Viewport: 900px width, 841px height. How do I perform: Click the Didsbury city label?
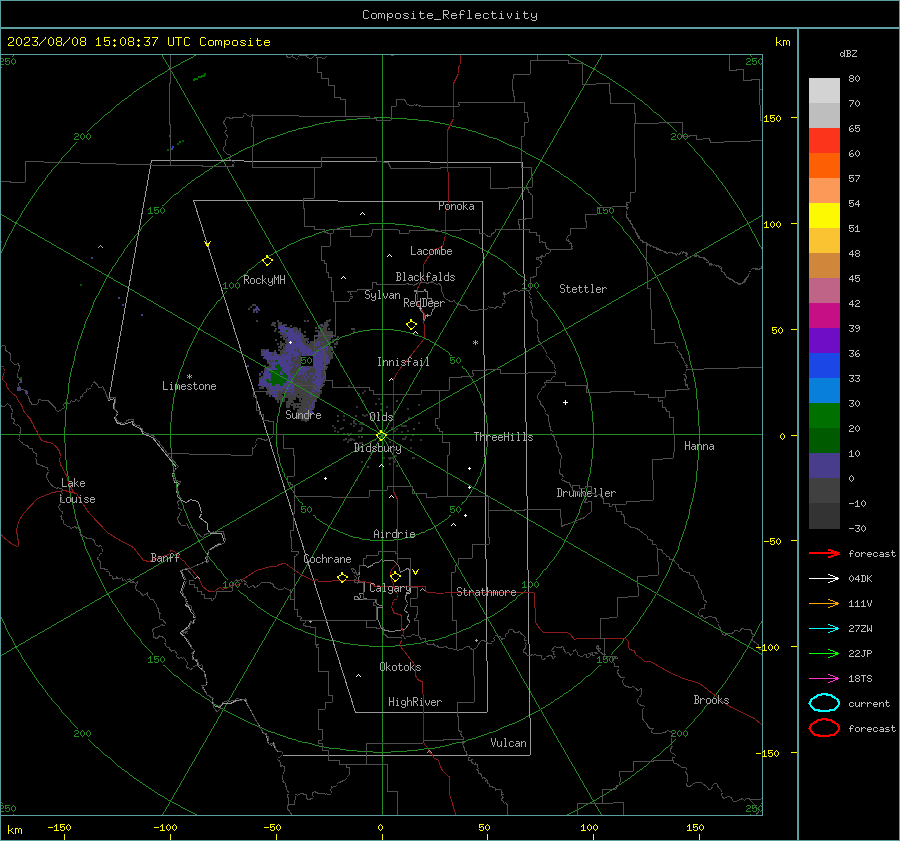378,448
